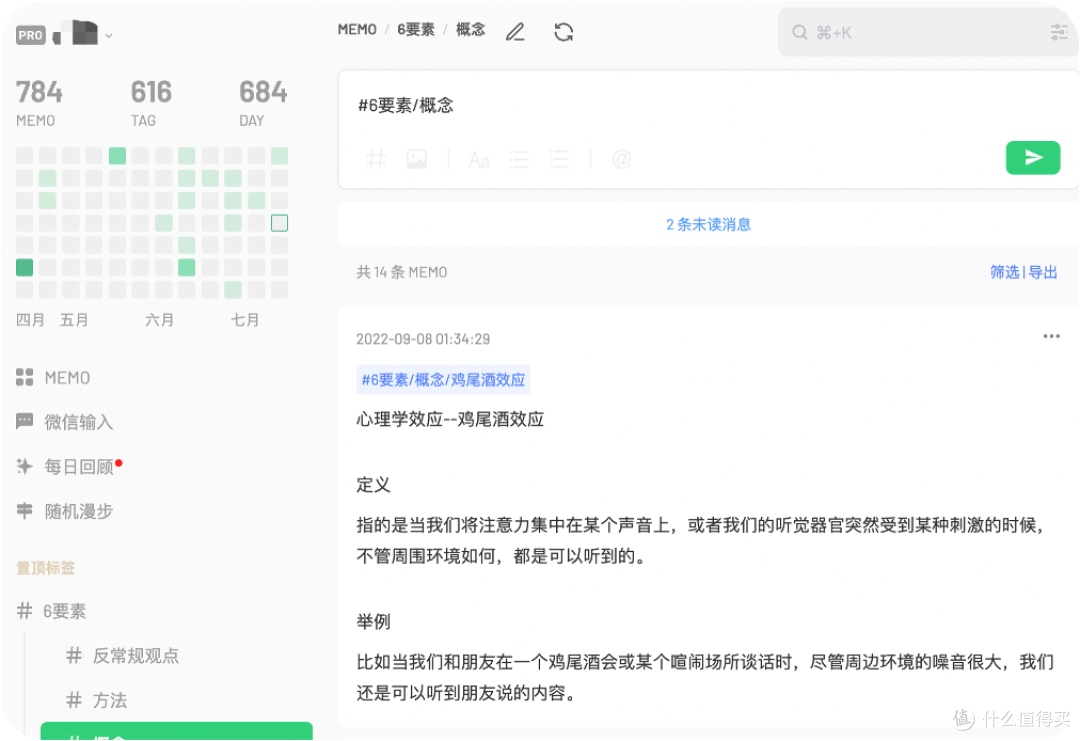This screenshot has width=1080, height=741.
Task: Open MEMO in the sidebar
Action: click(68, 377)
